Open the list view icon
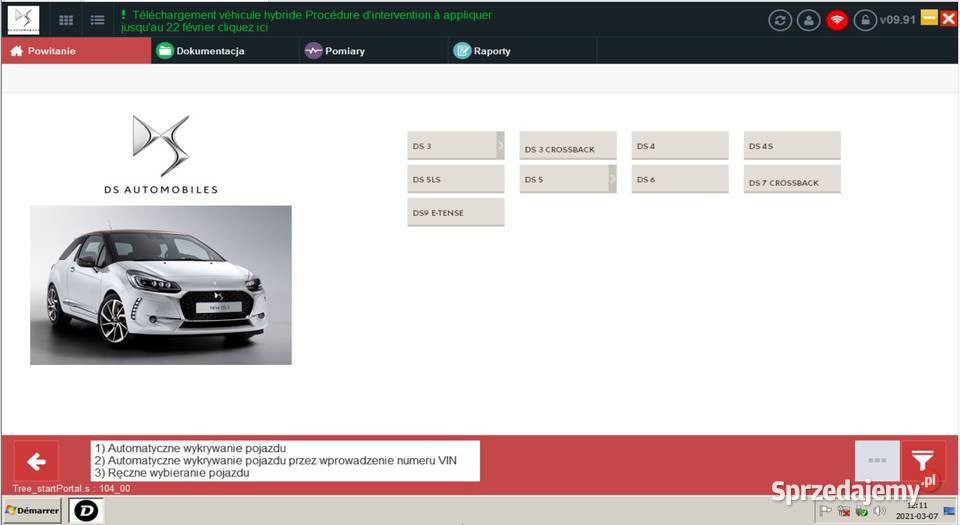Viewport: 960px width, 525px height. point(97,20)
